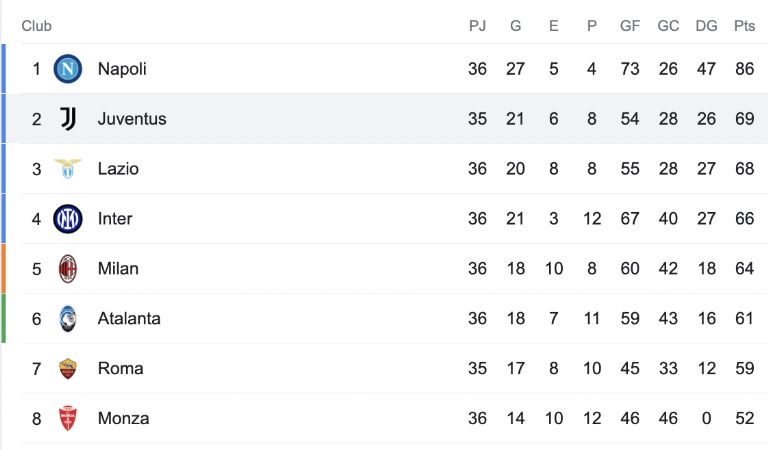
Task: Select the Club column header
Action: [x=36, y=25]
